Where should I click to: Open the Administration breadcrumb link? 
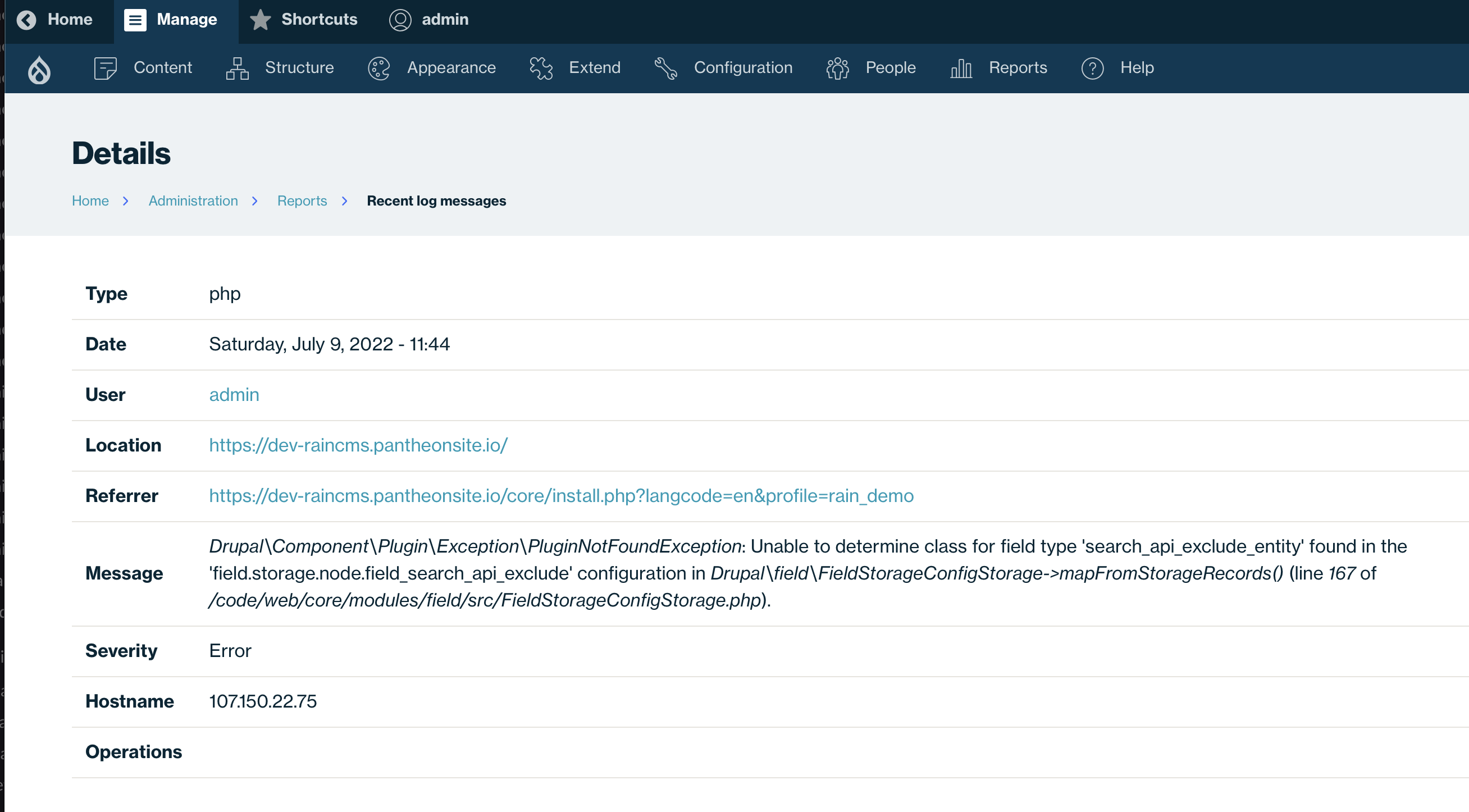click(193, 200)
